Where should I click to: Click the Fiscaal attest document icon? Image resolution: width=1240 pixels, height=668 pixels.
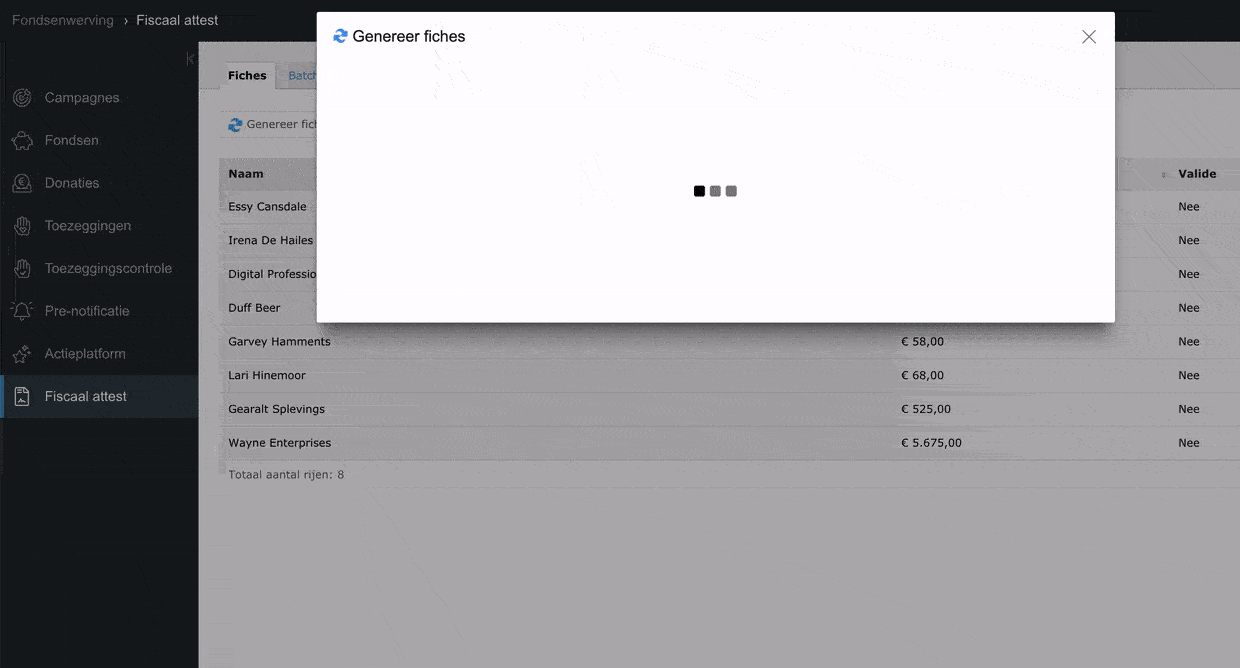coord(22,397)
